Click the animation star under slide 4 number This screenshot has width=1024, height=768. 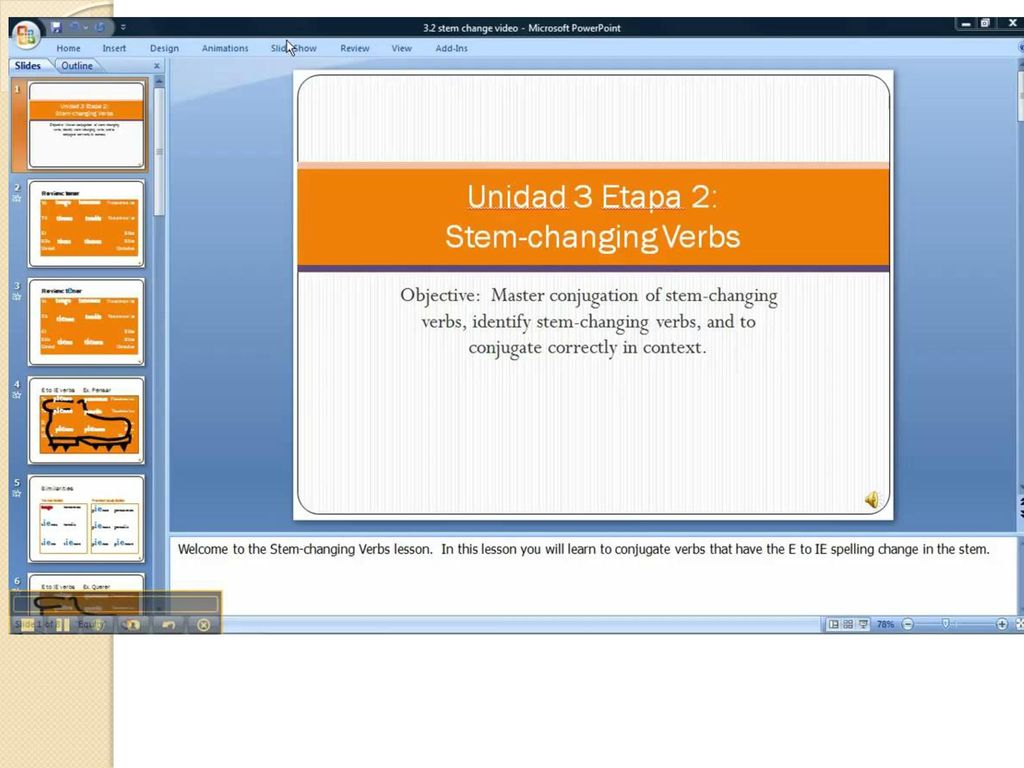pyautogui.click(x=17, y=395)
